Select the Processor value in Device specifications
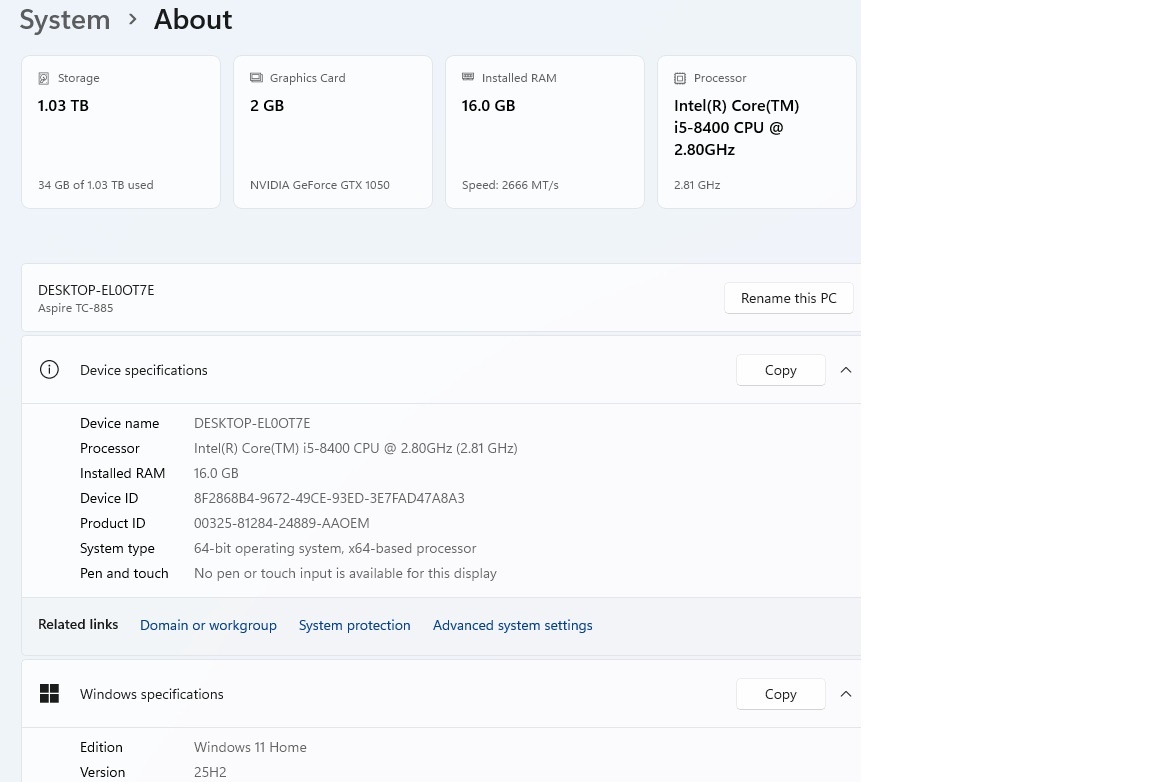Image resolution: width=1152 pixels, height=782 pixels. [356, 448]
